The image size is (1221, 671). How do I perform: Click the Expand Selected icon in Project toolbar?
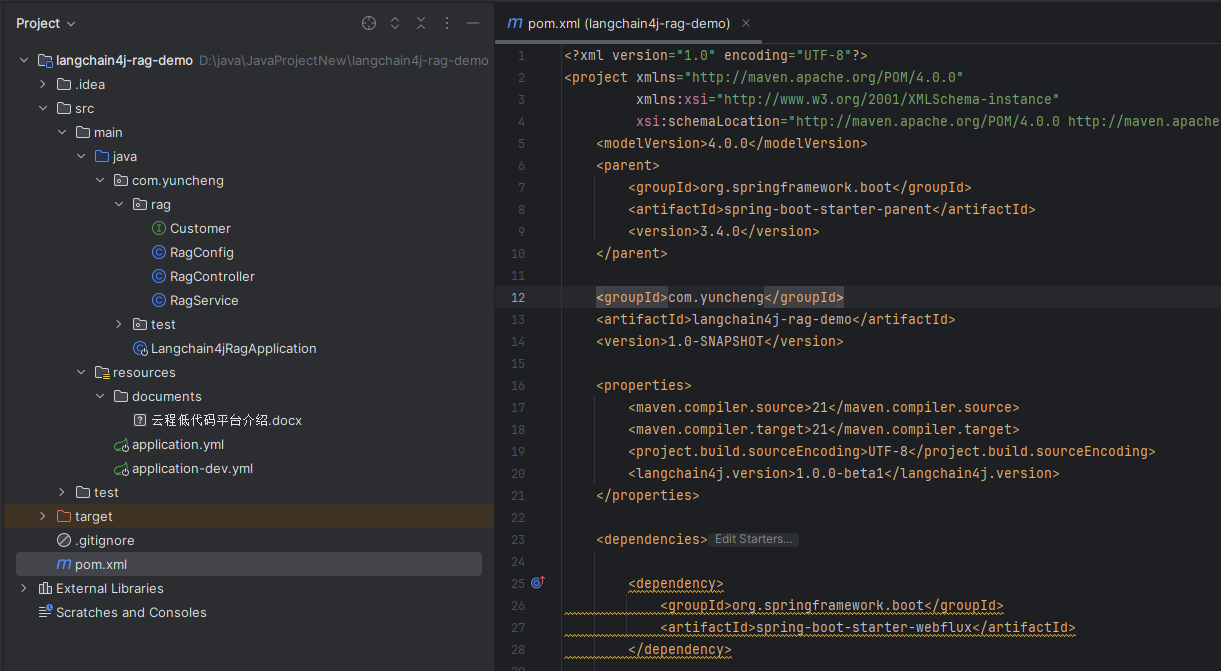click(x=395, y=23)
